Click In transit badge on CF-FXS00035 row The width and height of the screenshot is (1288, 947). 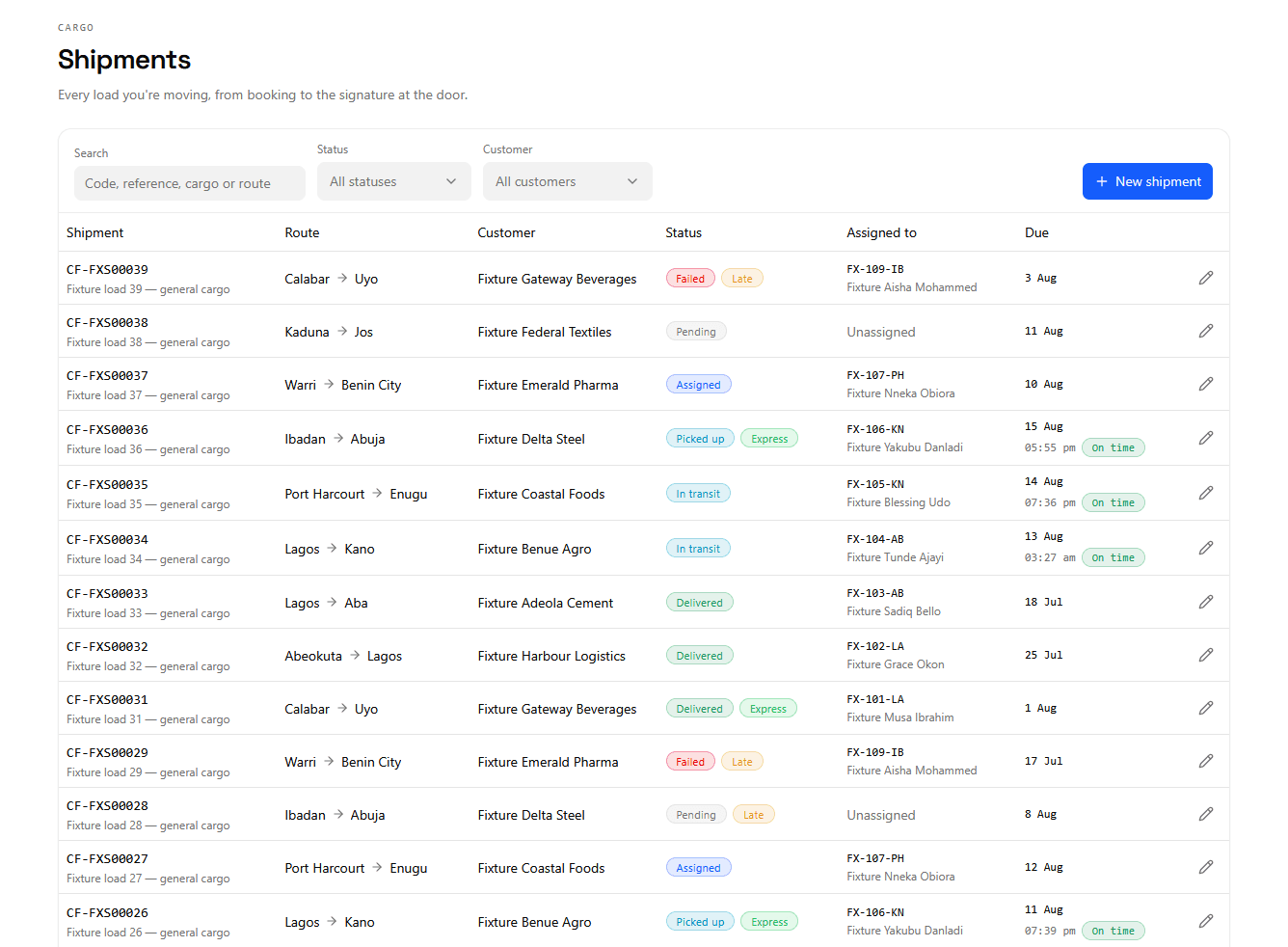click(x=698, y=494)
